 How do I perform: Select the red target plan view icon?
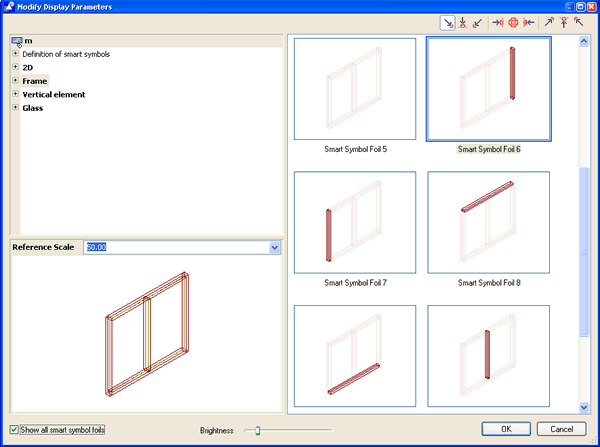tap(513, 23)
